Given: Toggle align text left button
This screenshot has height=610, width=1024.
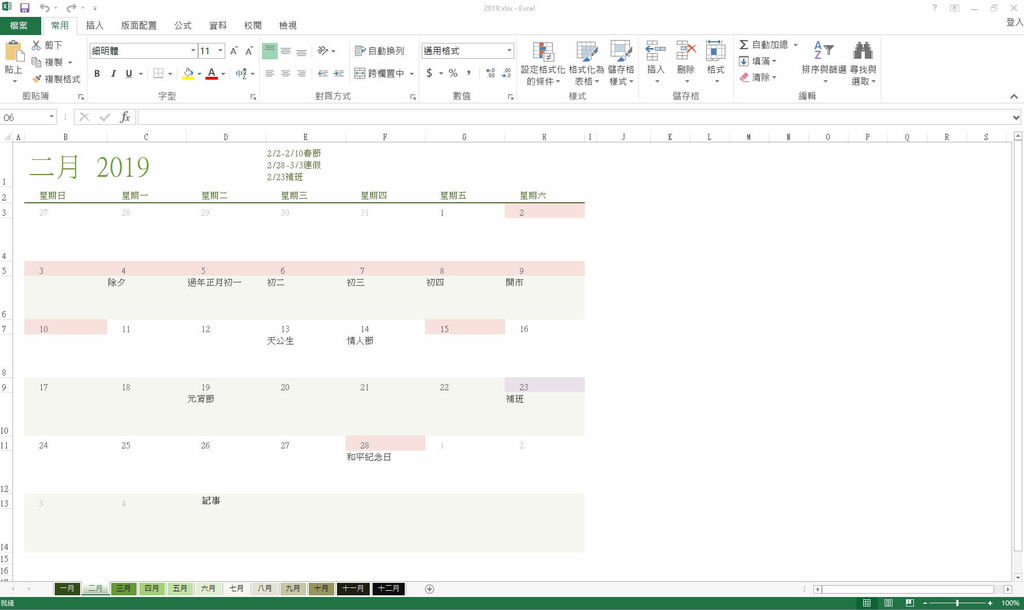Looking at the screenshot, I should click(x=270, y=73).
